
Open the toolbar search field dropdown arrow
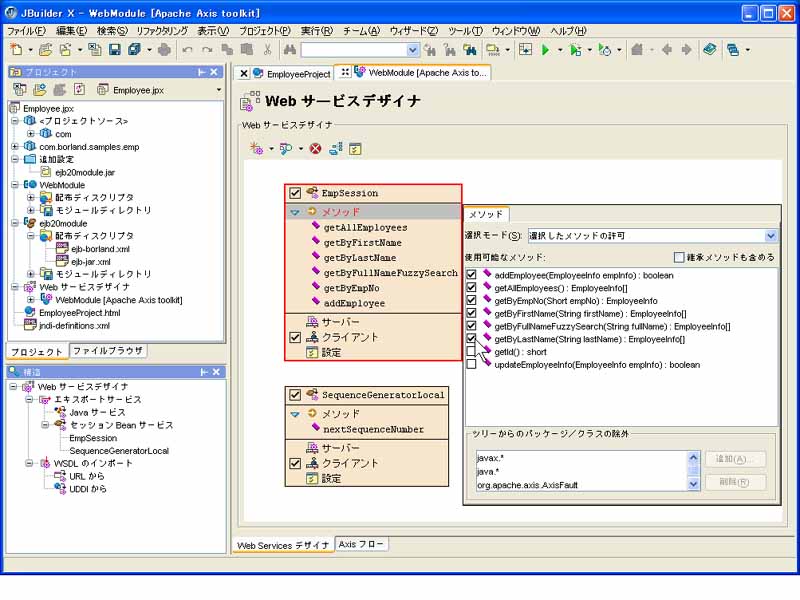[412, 50]
